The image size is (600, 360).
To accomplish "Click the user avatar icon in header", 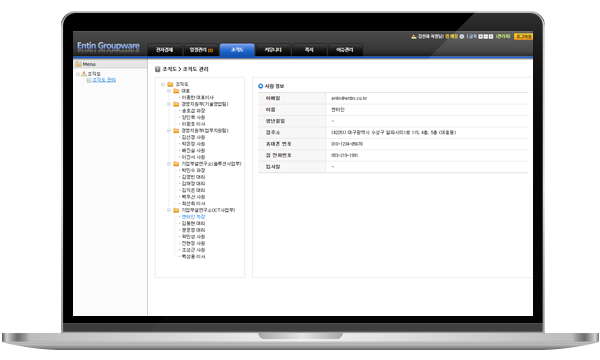I will point(414,36).
